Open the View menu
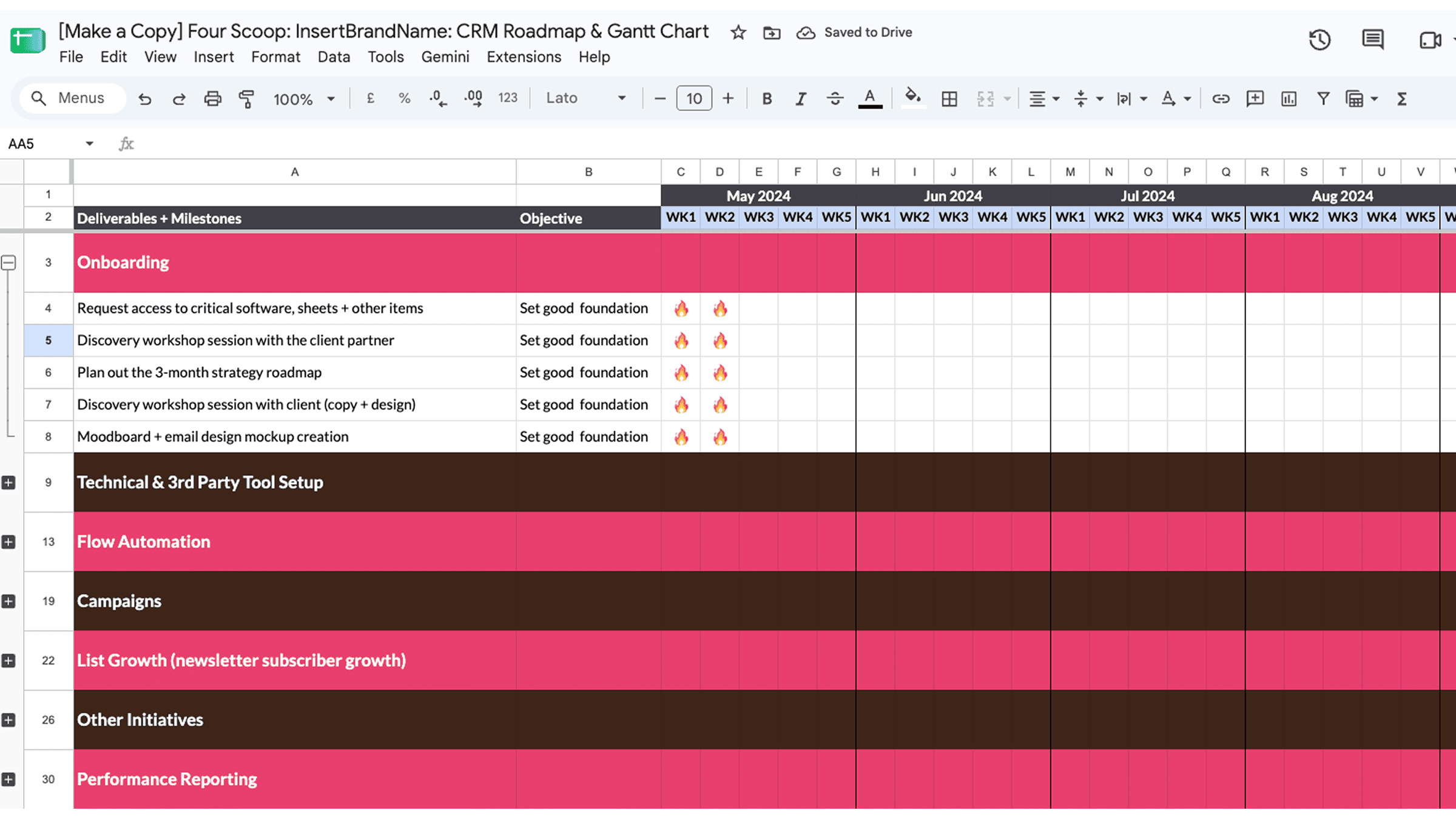This screenshot has height=819, width=1456. click(x=160, y=57)
